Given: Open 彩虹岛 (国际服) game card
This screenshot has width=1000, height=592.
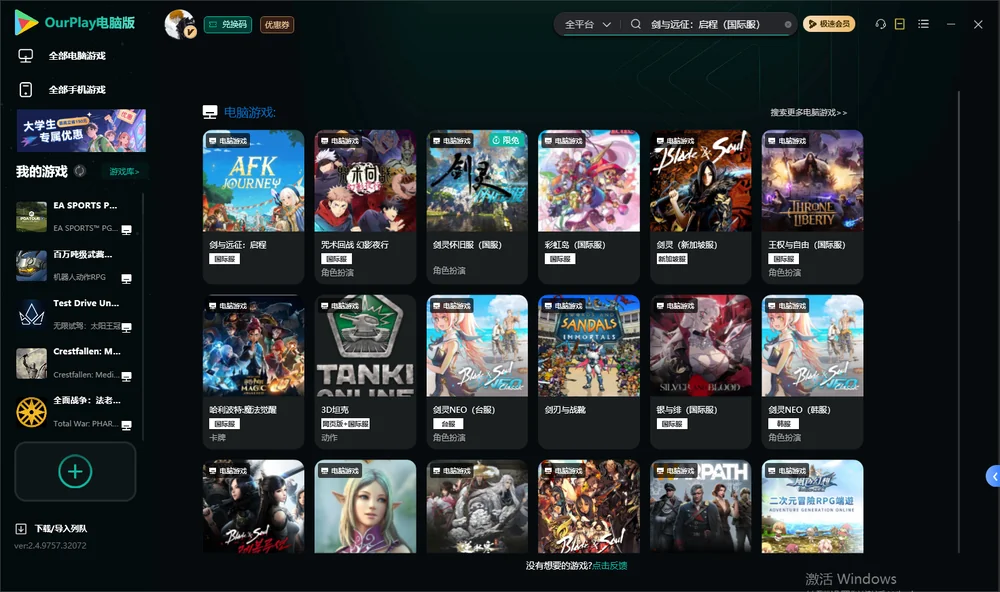Looking at the screenshot, I should (589, 207).
